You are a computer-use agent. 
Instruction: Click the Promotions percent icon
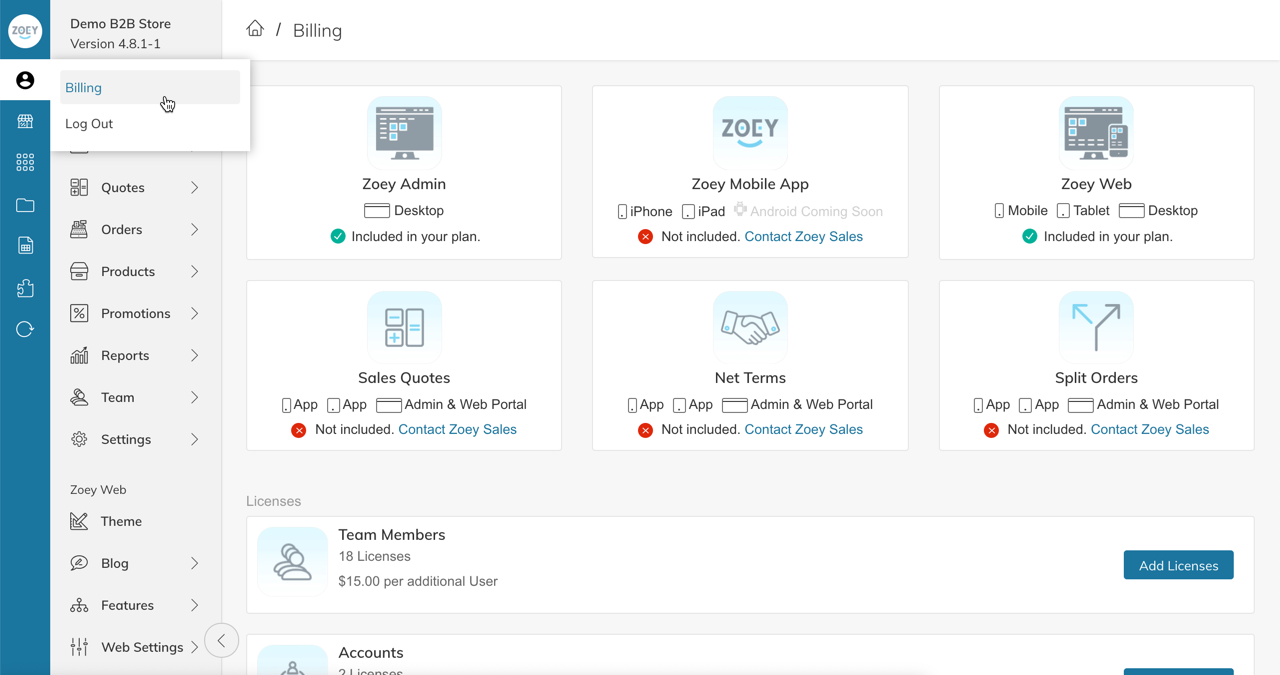tap(79, 313)
